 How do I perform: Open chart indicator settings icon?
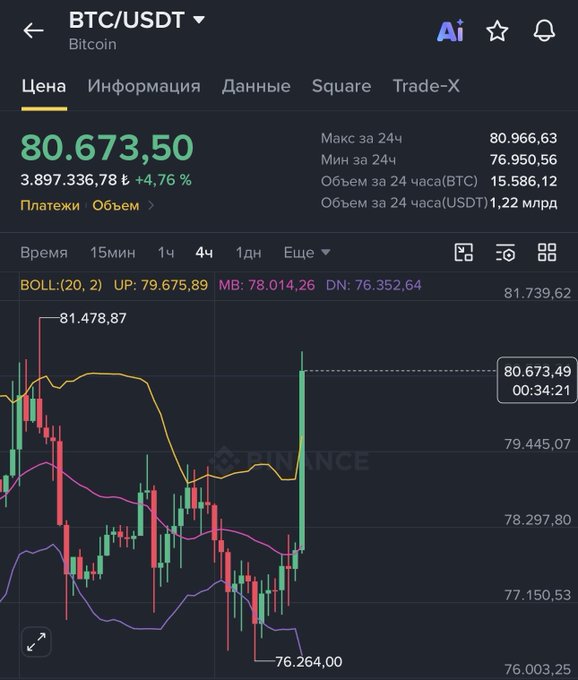[505, 252]
